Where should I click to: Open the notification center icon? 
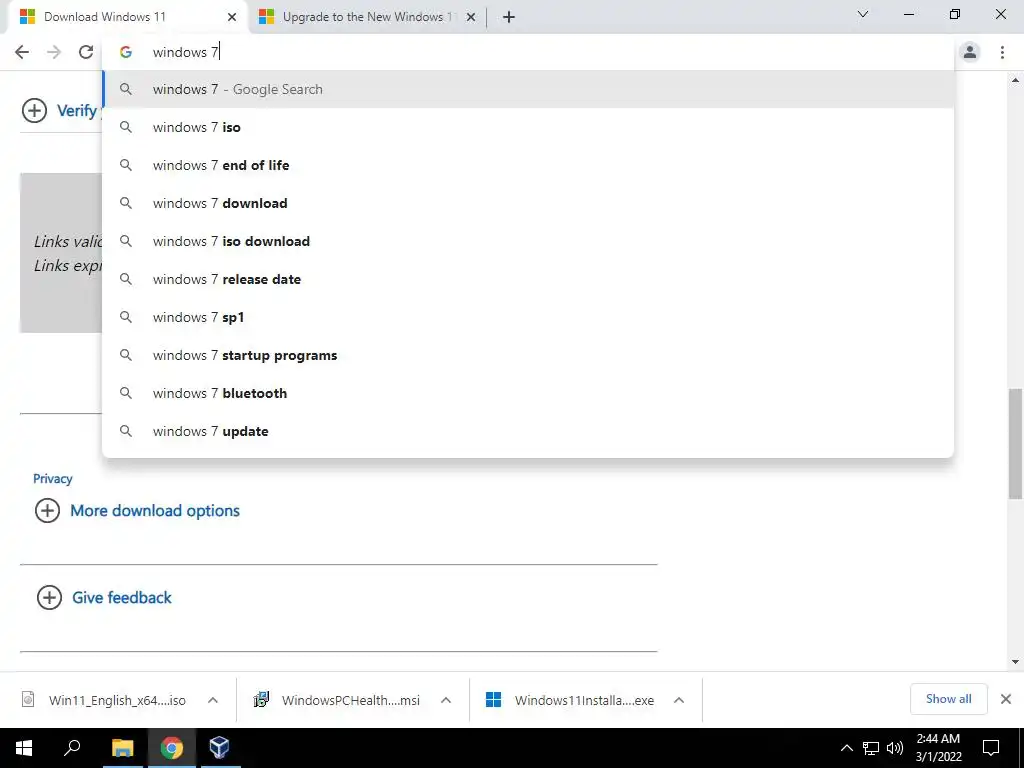point(991,748)
